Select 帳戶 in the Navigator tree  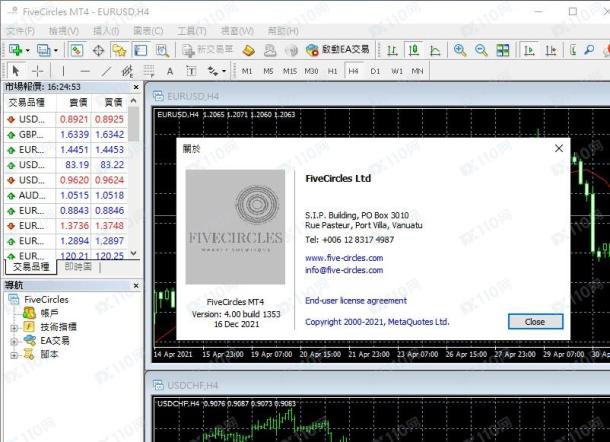(49, 313)
